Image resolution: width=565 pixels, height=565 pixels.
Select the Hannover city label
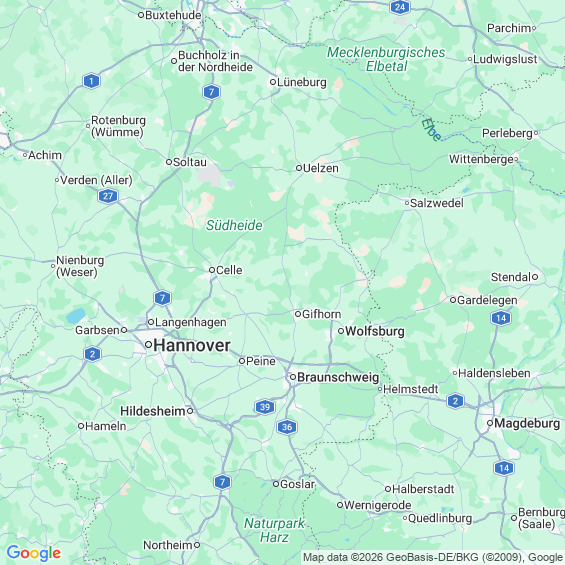click(x=192, y=345)
